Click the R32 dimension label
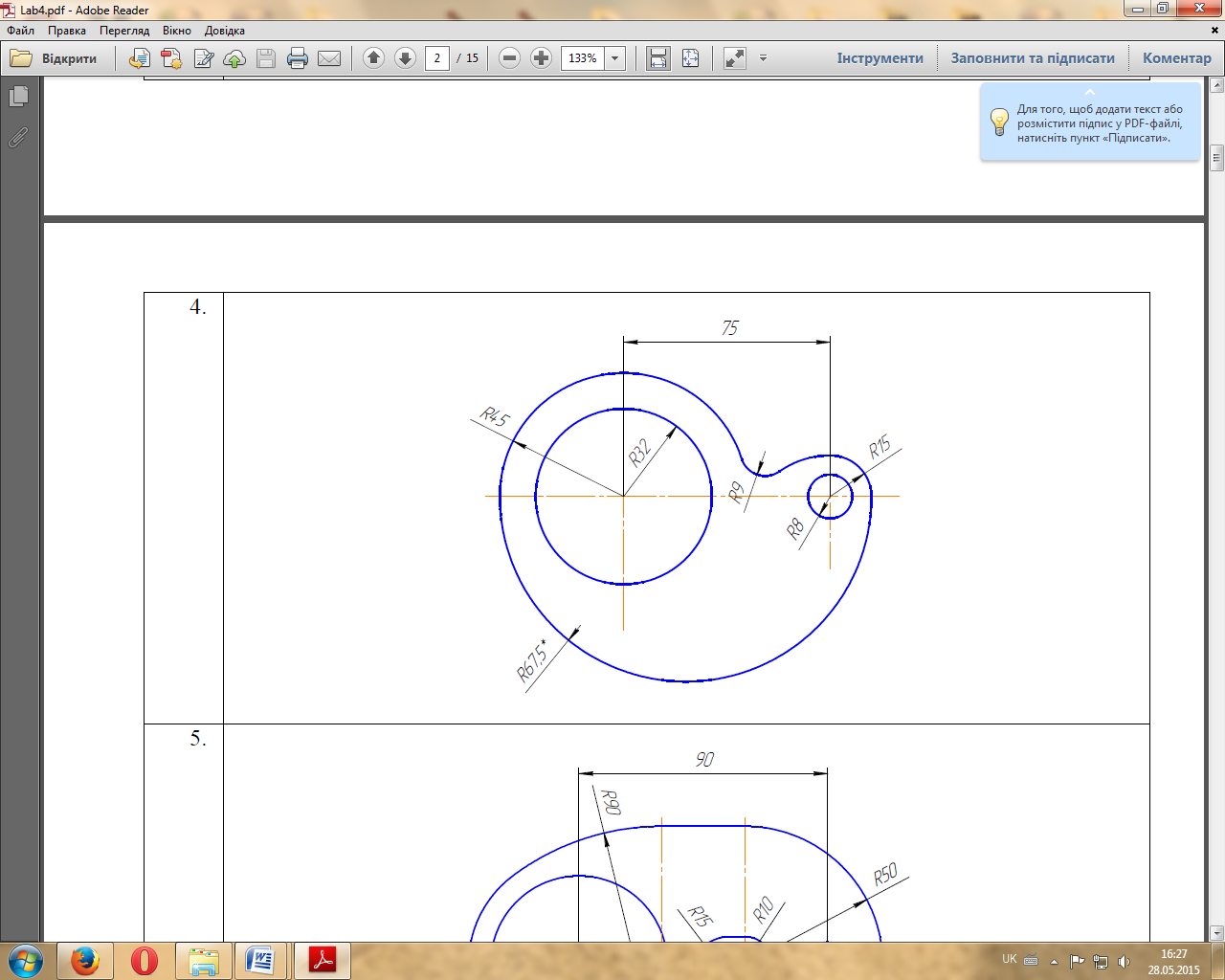Screen dimensions: 1225x980 pyautogui.click(x=639, y=452)
